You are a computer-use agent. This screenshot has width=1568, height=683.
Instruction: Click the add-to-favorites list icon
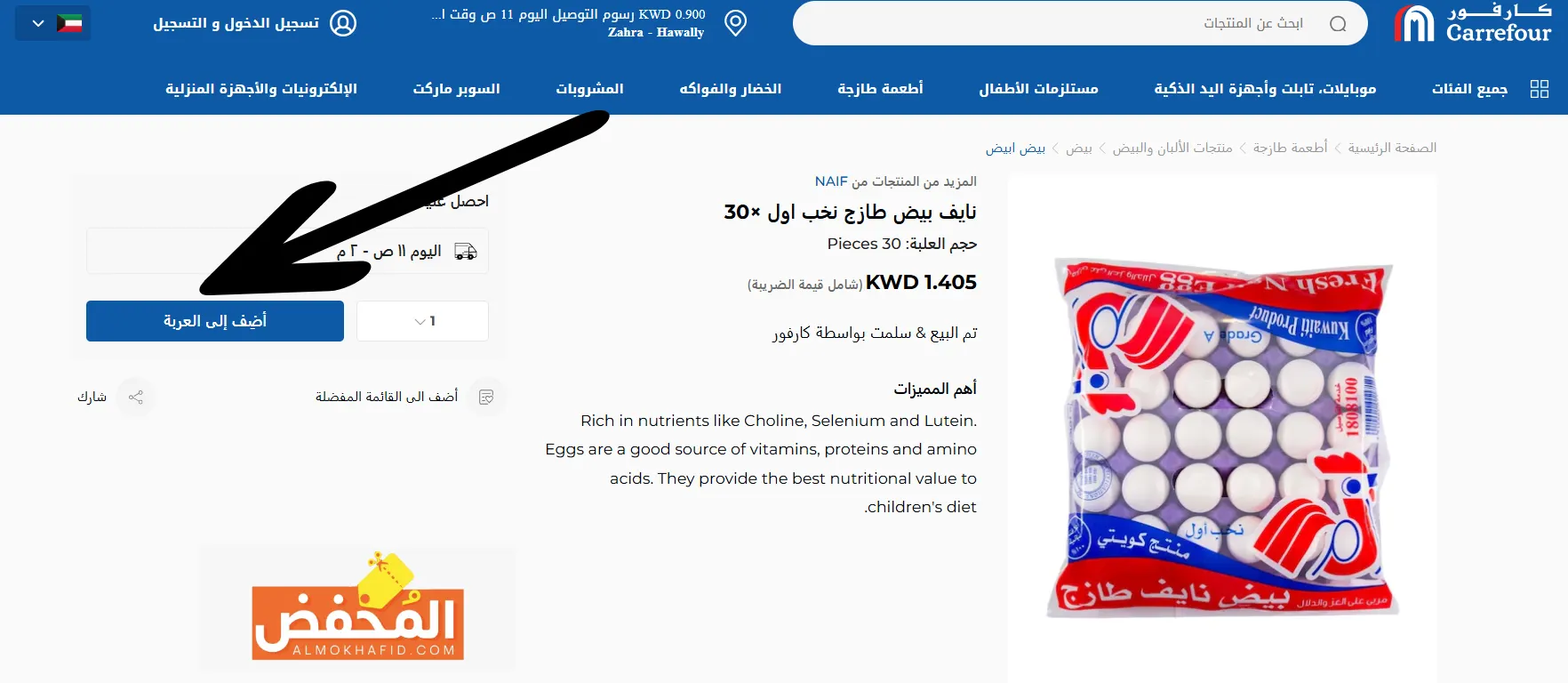[486, 397]
